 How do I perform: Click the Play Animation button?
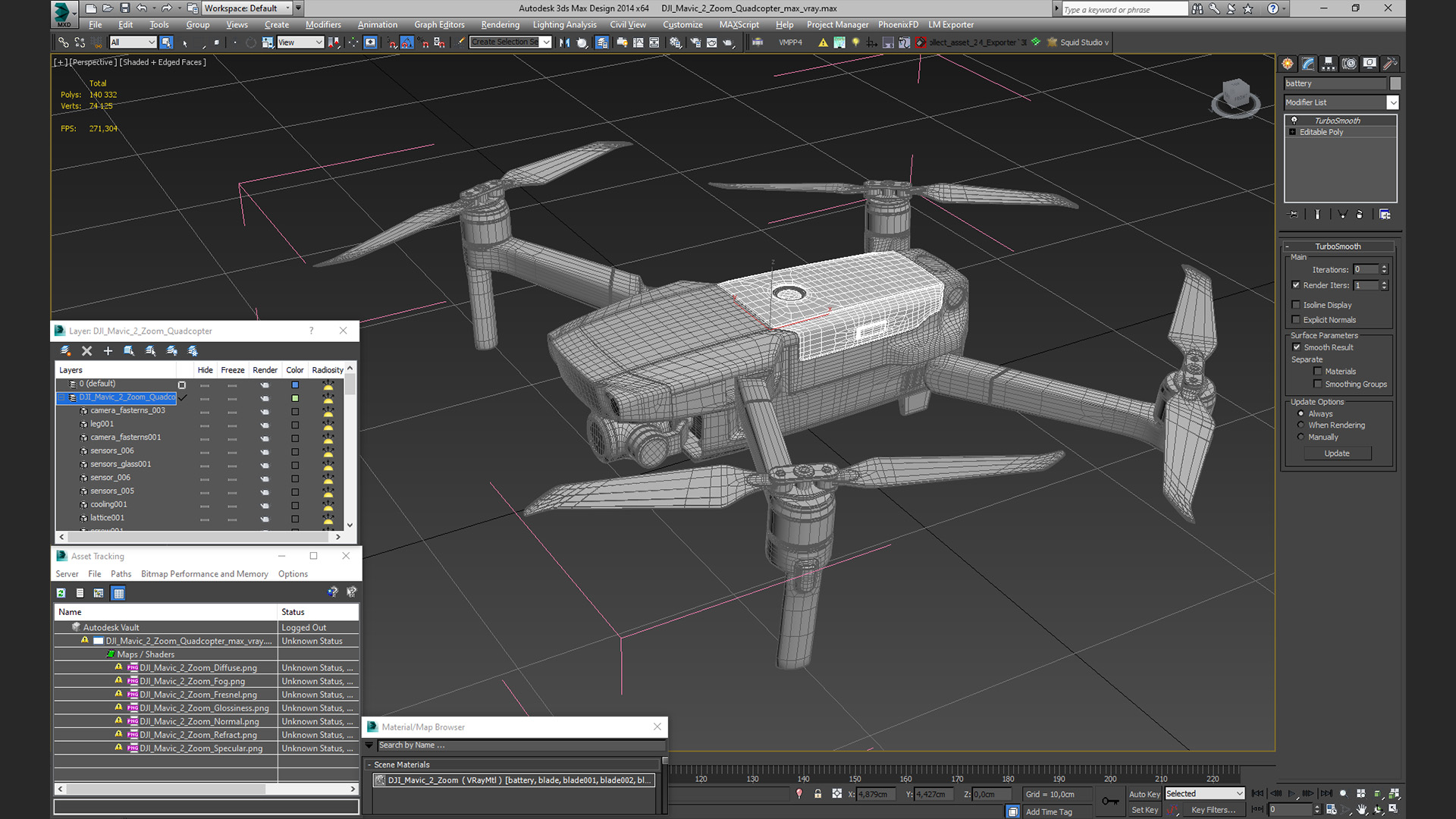pyautogui.click(x=1292, y=793)
